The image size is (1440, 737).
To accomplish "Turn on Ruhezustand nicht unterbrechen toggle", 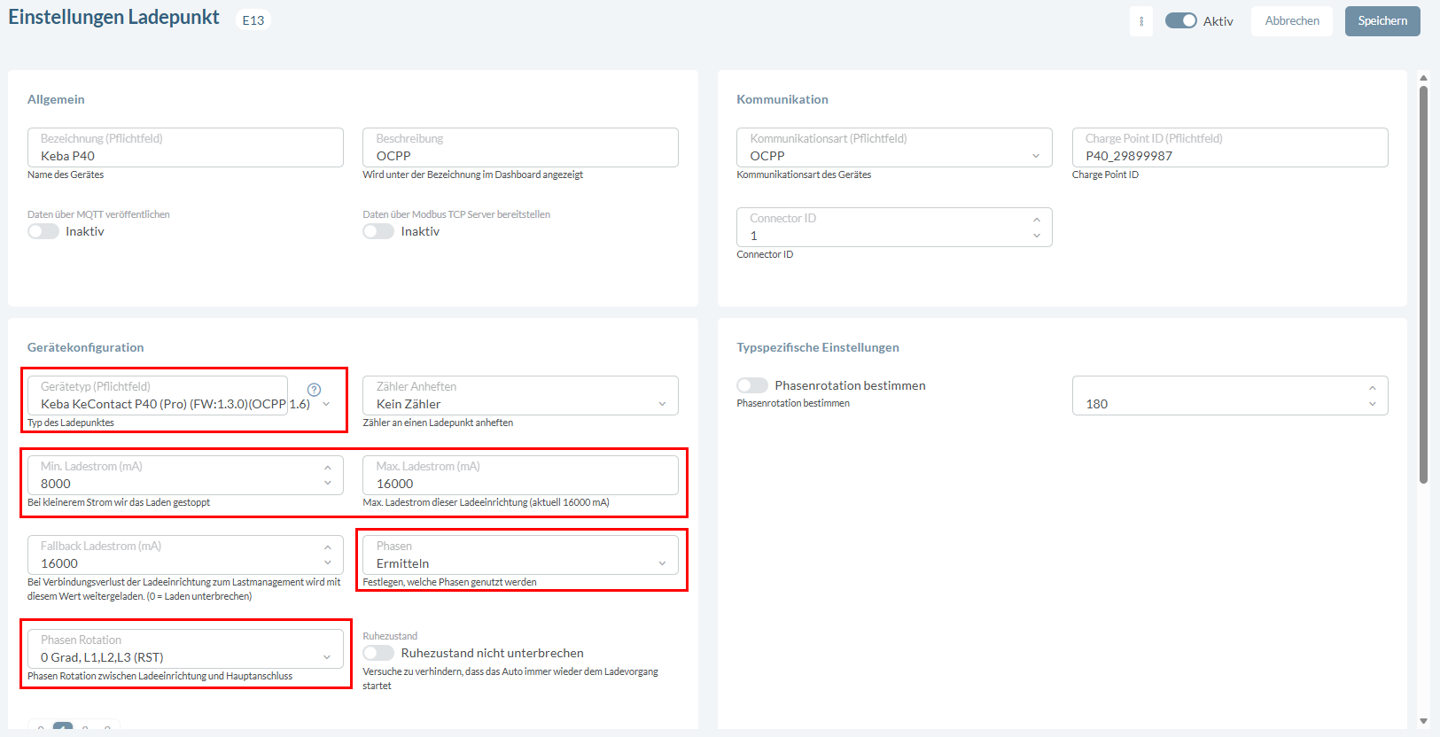I will click(x=378, y=653).
